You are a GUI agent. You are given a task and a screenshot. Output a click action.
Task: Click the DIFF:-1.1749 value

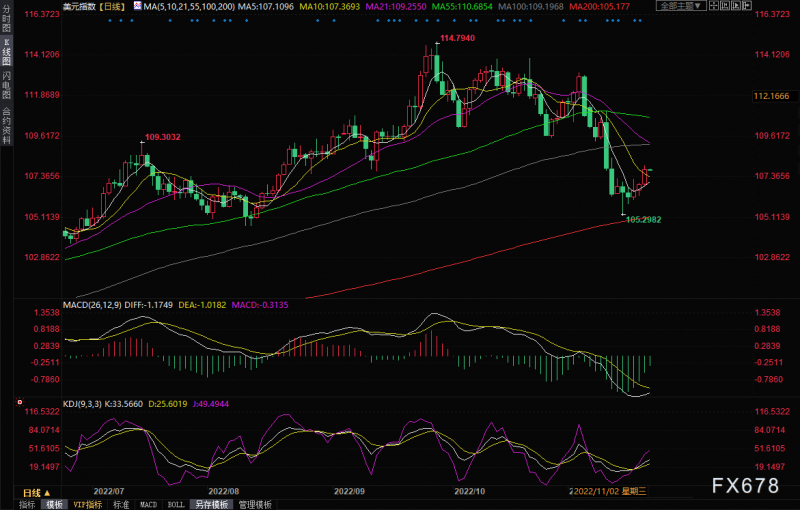[x=148, y=305]
